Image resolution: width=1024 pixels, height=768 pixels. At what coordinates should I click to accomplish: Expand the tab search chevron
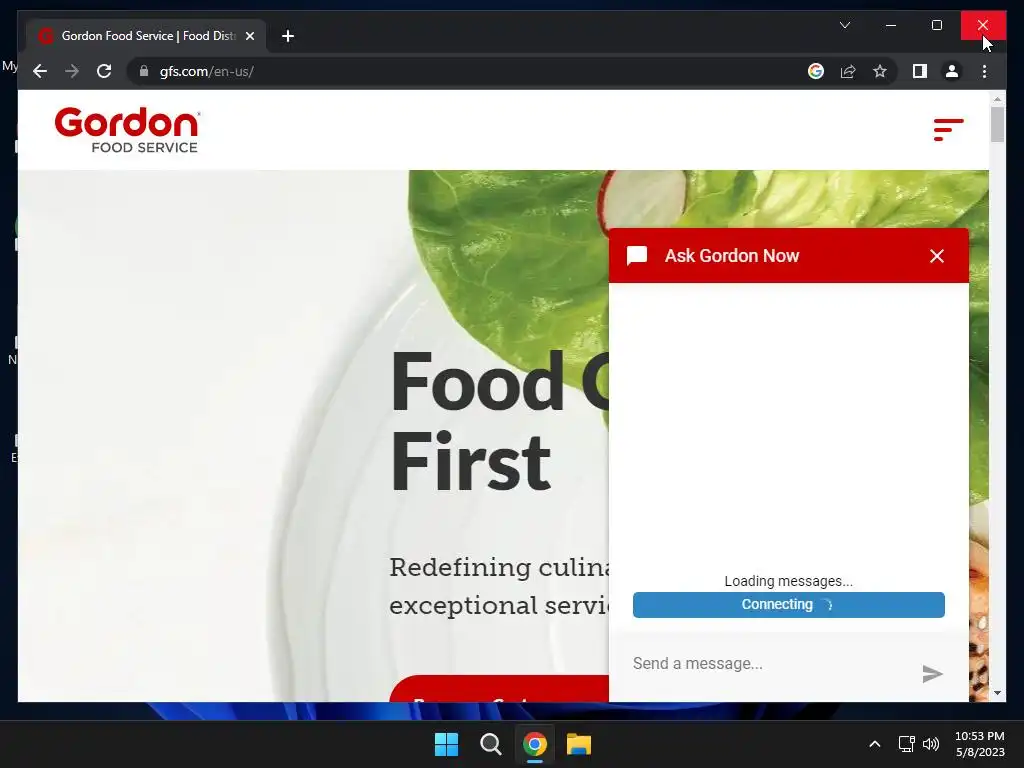coord(844,25)
